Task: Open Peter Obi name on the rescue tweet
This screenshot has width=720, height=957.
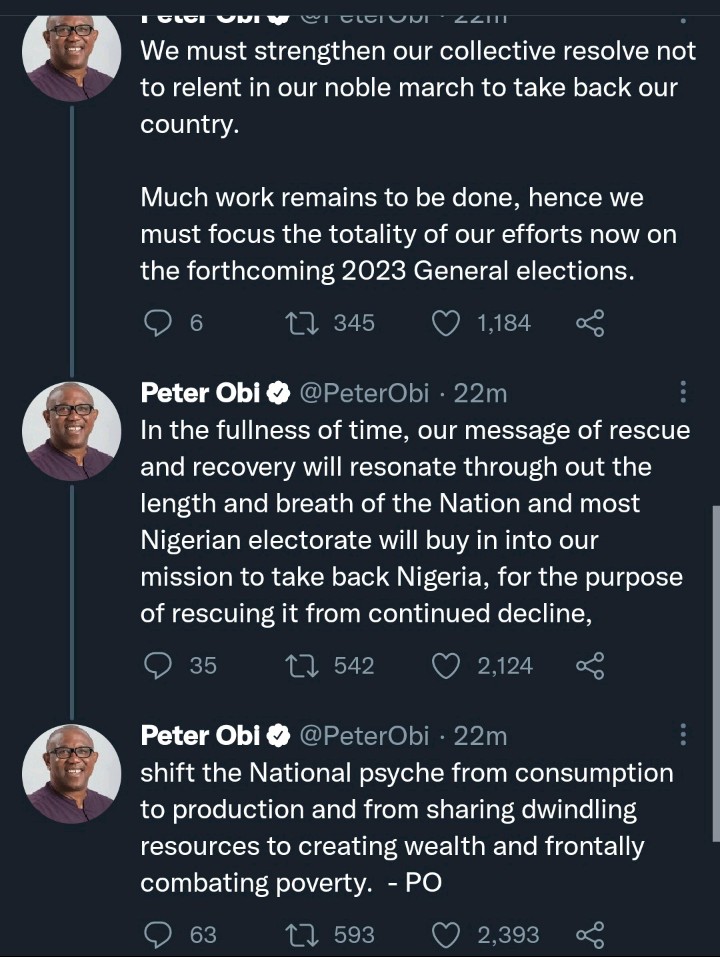Action: tap(201, 394)
